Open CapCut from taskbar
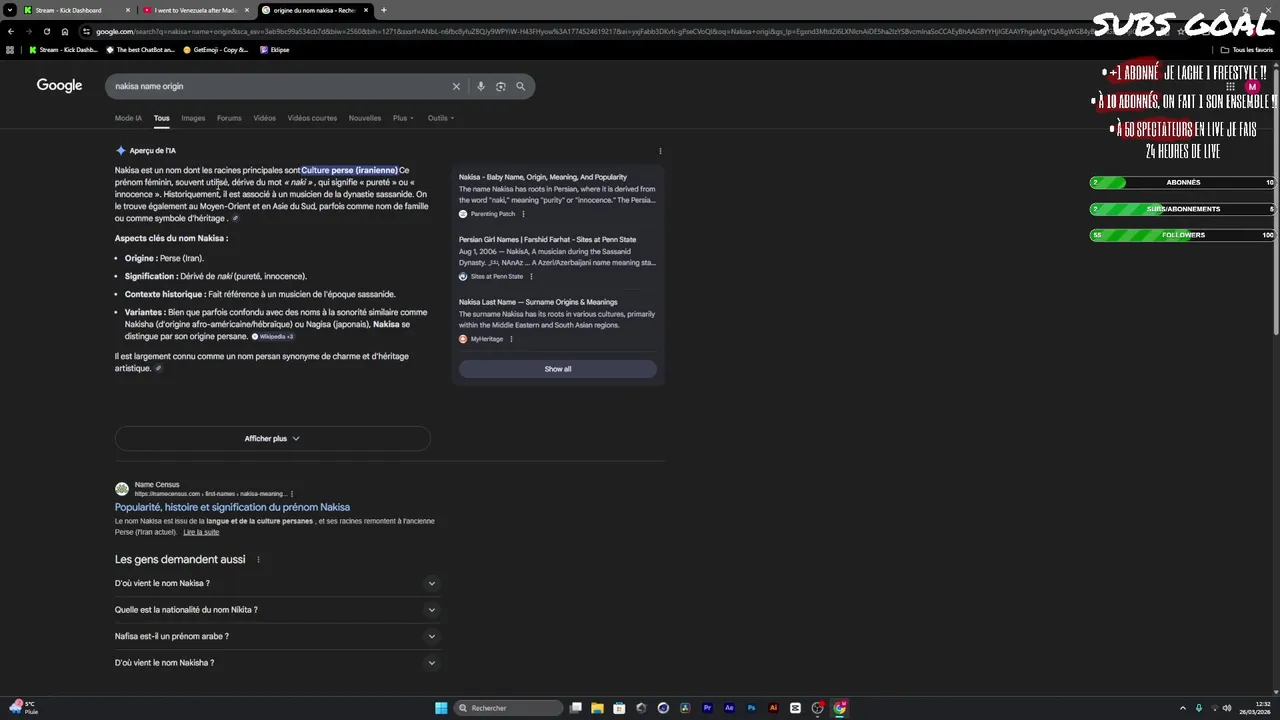This screenshot has width=1280, height=720. (x=795, y=708)
